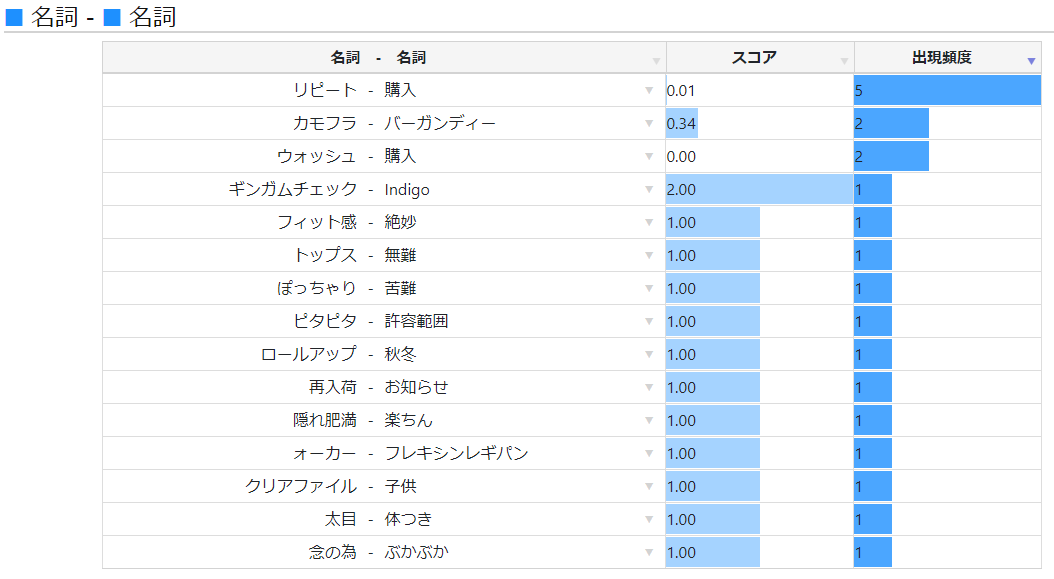Screen dimensions: 1054x579
Task: Open the フィット感 - 絶妙 row arrow
Action: pos(650,223)
